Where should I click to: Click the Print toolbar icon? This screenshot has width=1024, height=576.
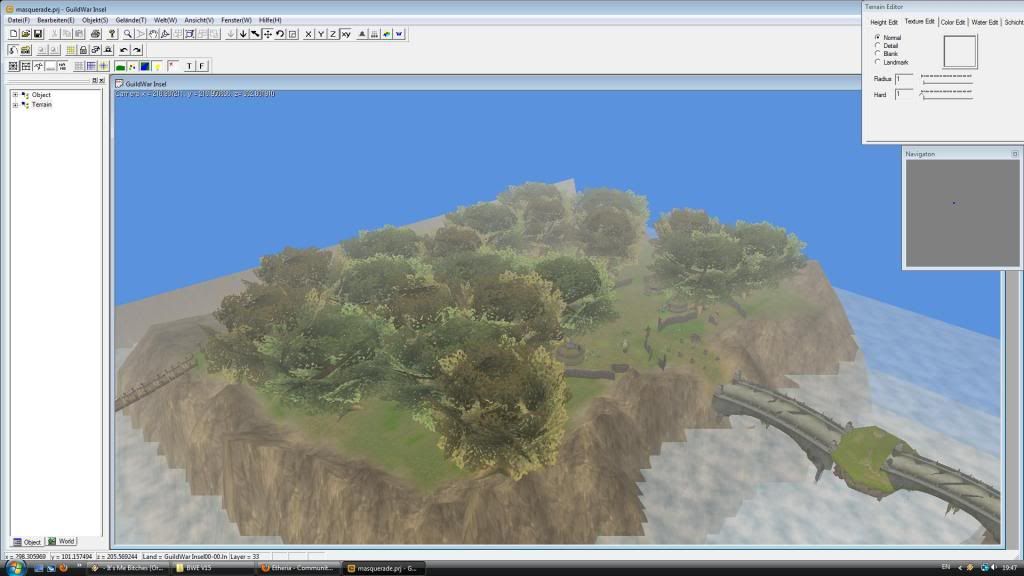tap(95, 34)
